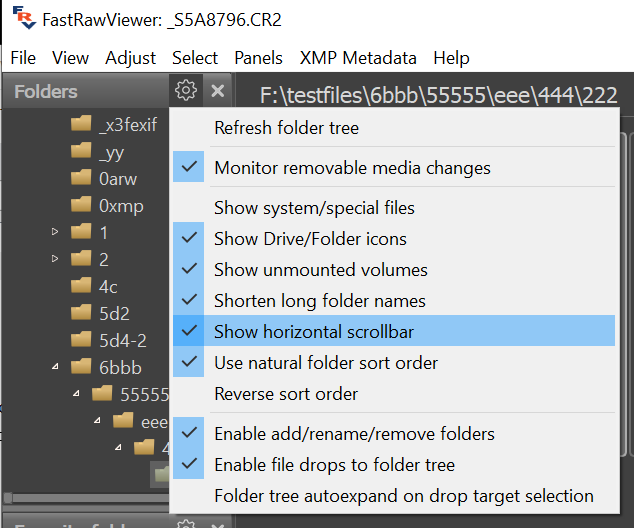
Task: Click Refresh folder tree
Action: (286, 127)
